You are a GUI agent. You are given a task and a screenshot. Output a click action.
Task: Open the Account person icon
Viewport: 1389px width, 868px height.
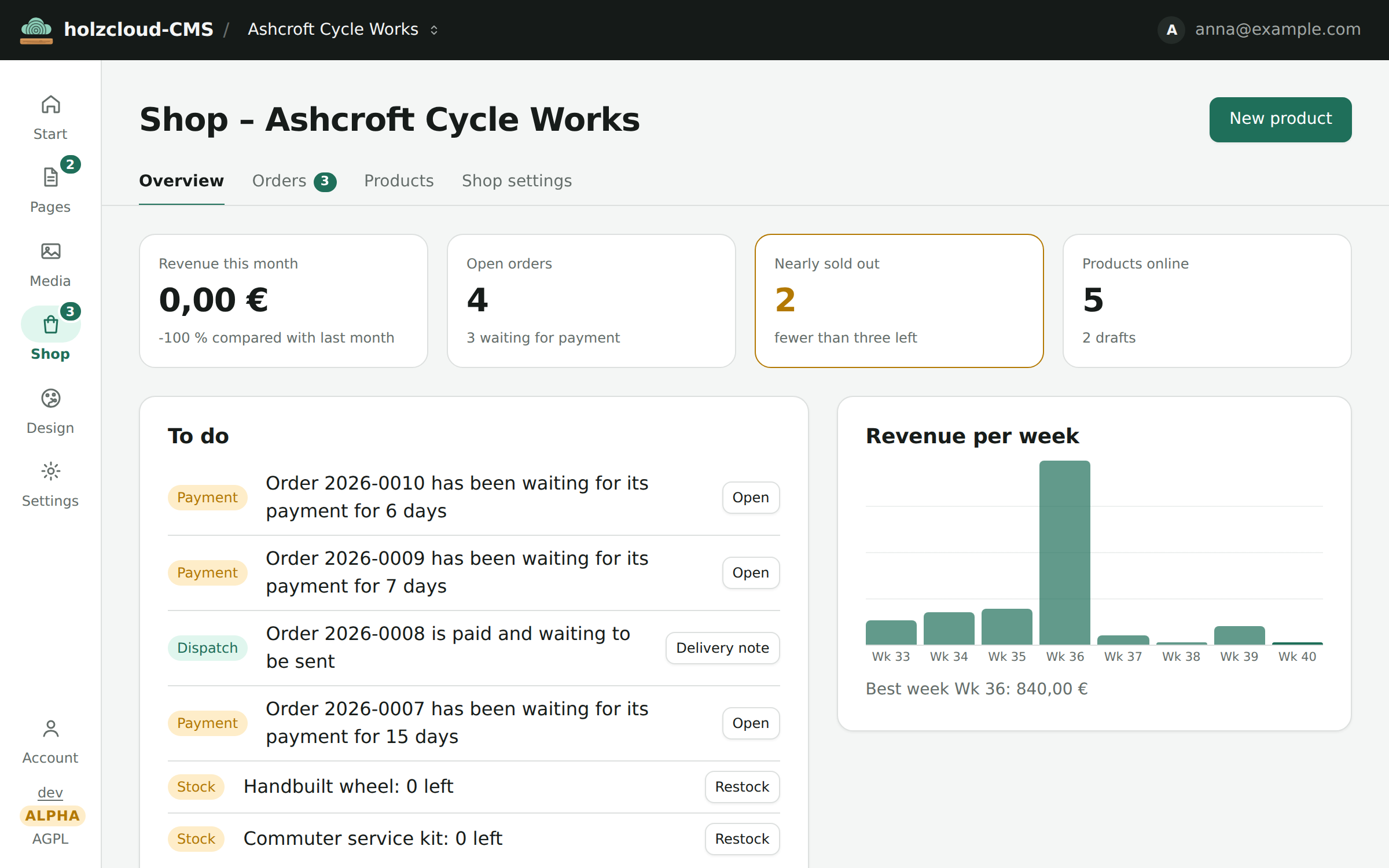coord(50,729)
